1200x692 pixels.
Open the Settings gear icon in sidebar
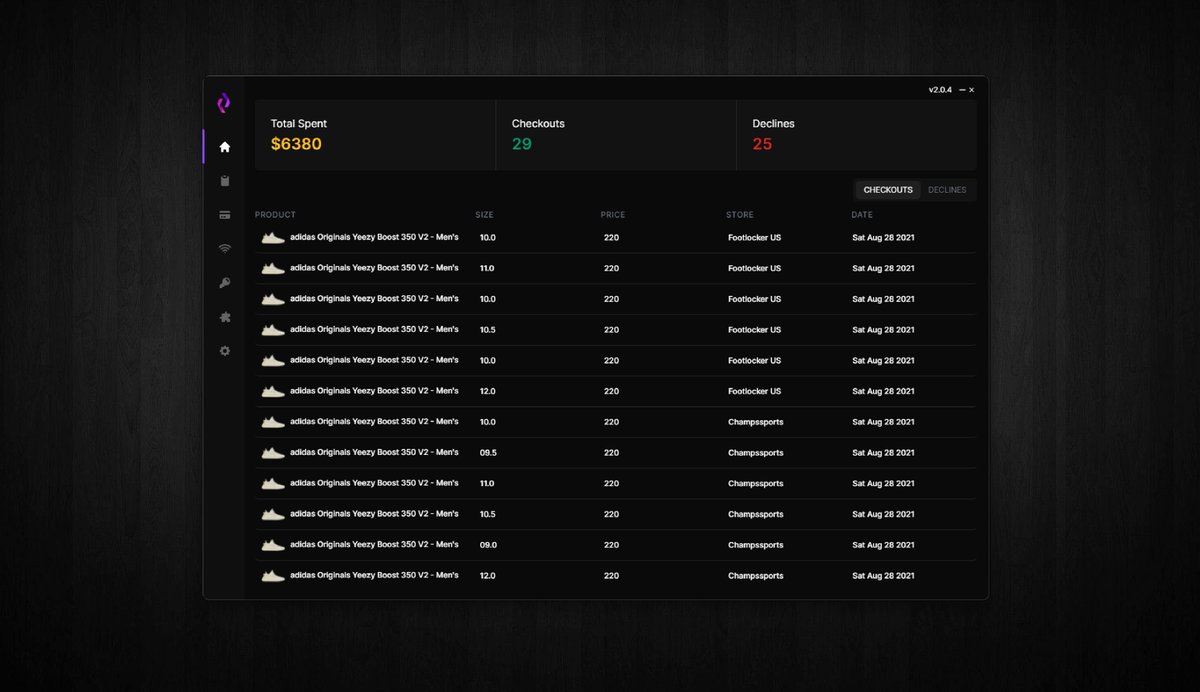[x=224, y=351]
